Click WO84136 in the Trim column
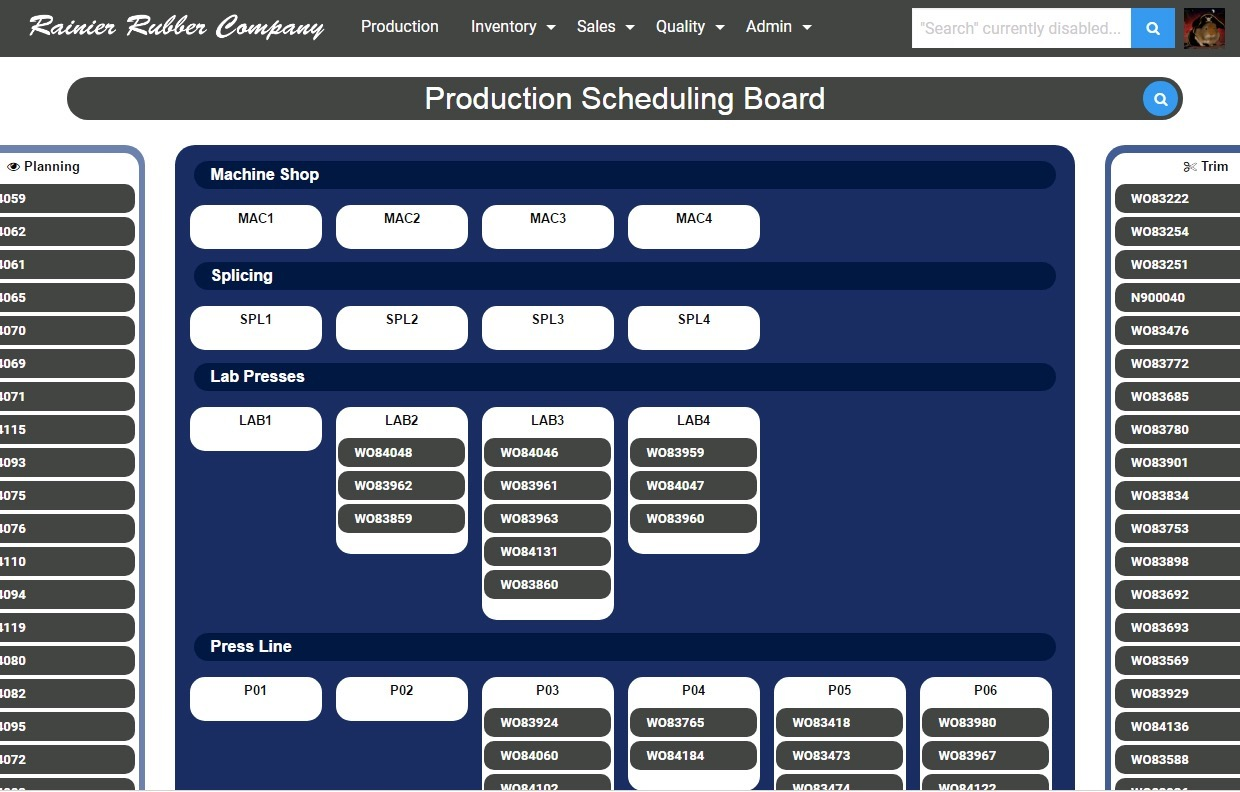The height and width of the screenshot is (792, 1240). [1178, 727]
